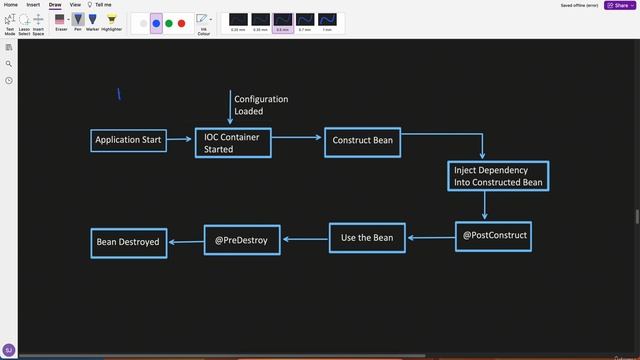640x360 pixels.
Task: Open recent notes clock icon
Action: pyautogui.click(x=9, y=81)
